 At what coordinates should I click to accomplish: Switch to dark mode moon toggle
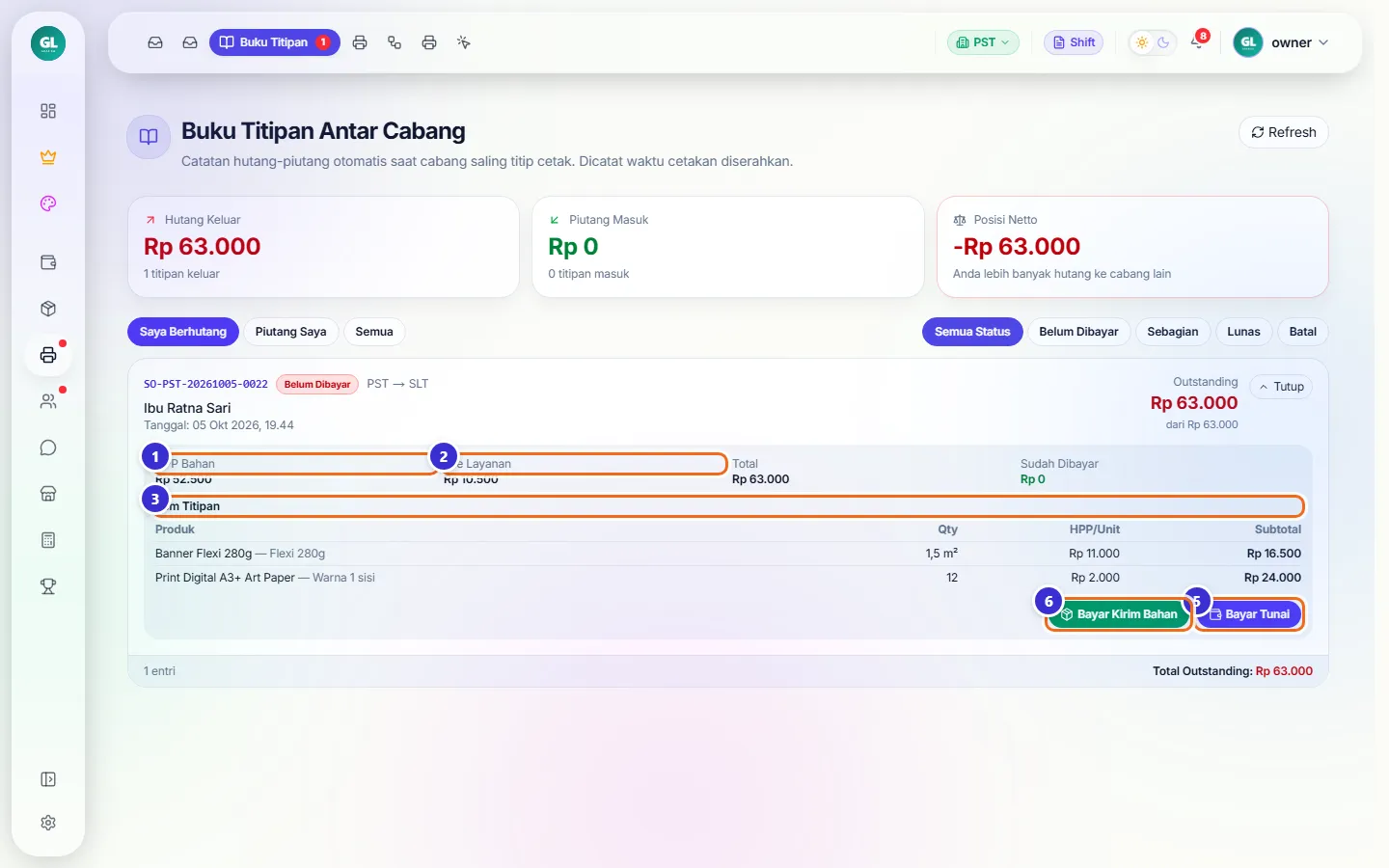(1163, 42)
